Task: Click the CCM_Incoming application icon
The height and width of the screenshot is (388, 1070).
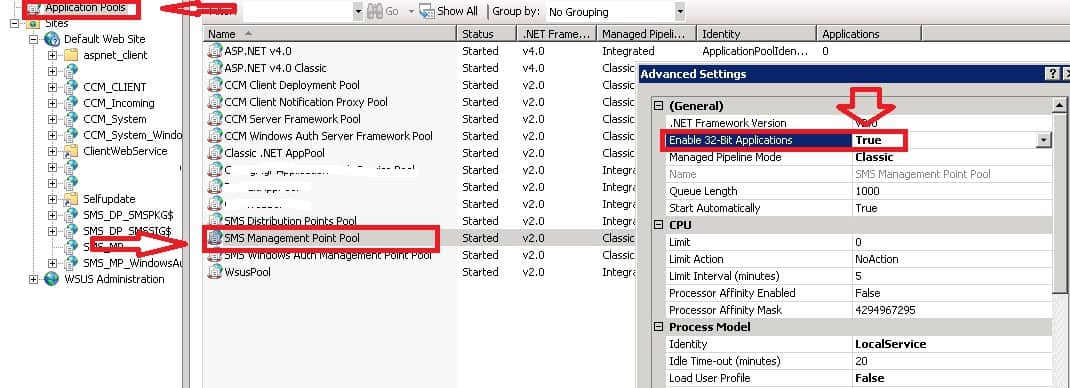Action: pyautogui.click(x=70, y=103)
